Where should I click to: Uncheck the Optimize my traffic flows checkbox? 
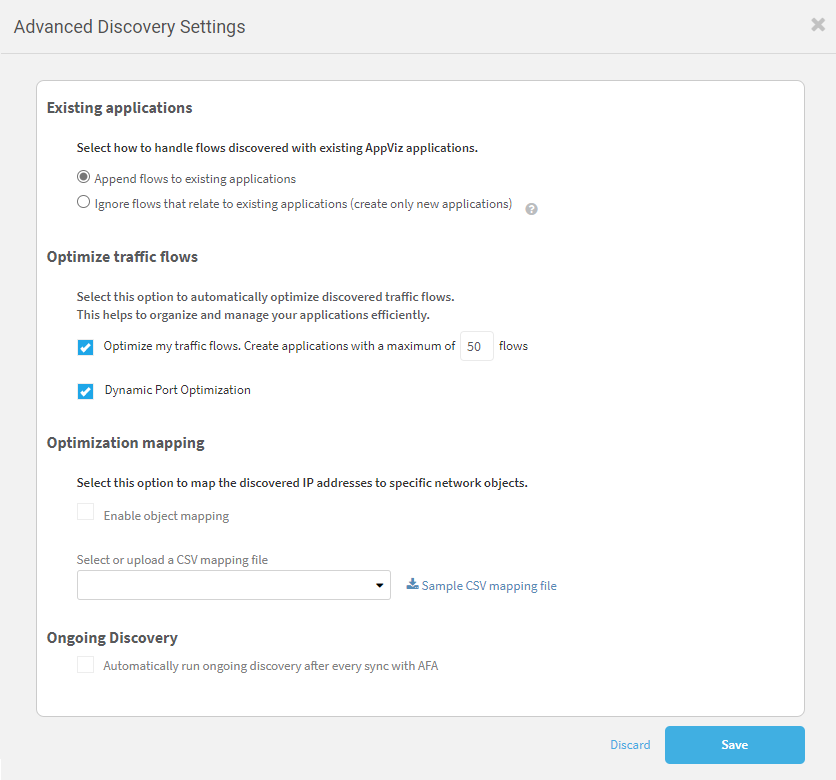tap(86, 348)
